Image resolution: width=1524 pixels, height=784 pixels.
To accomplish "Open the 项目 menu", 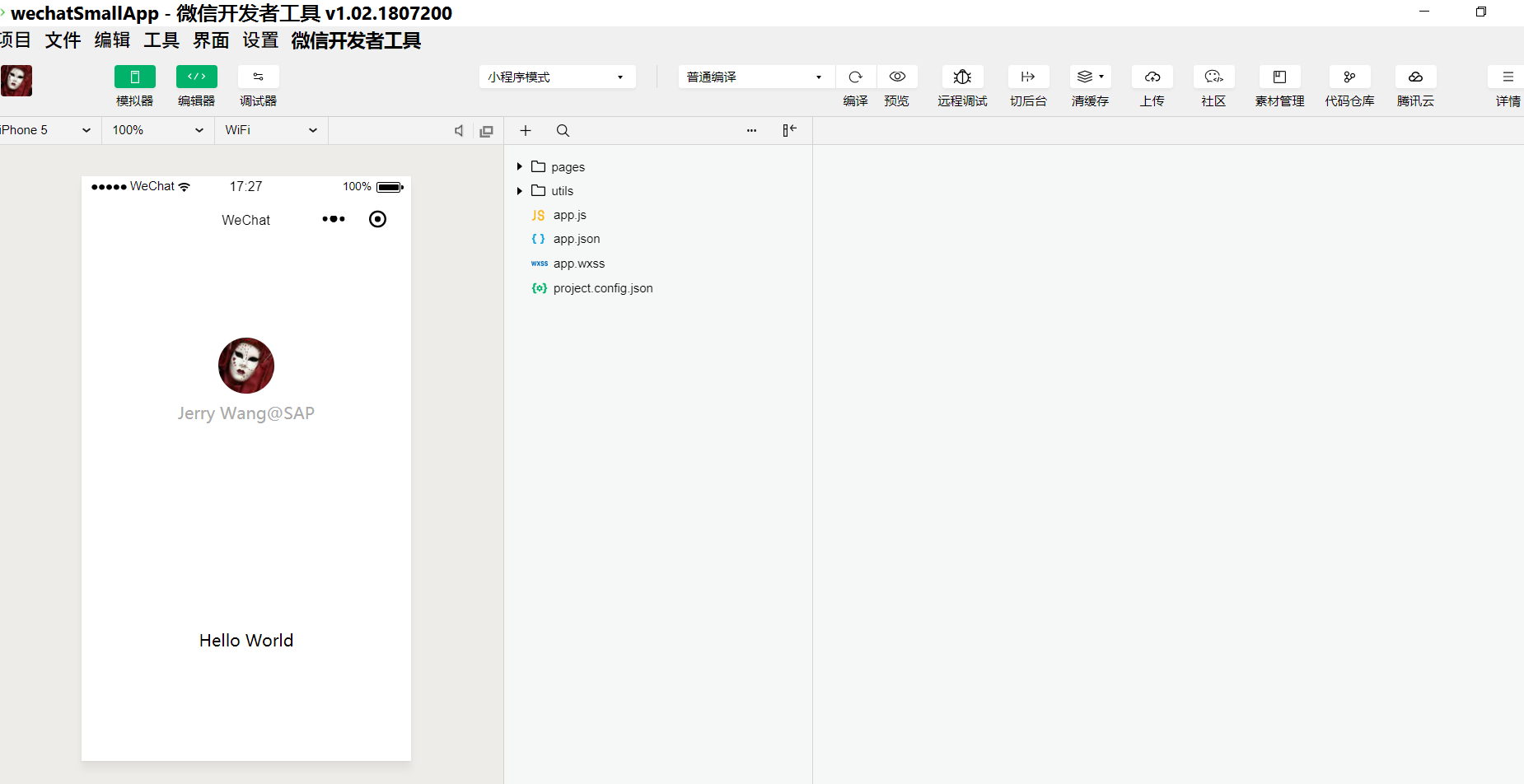I will tap(15, 40).
